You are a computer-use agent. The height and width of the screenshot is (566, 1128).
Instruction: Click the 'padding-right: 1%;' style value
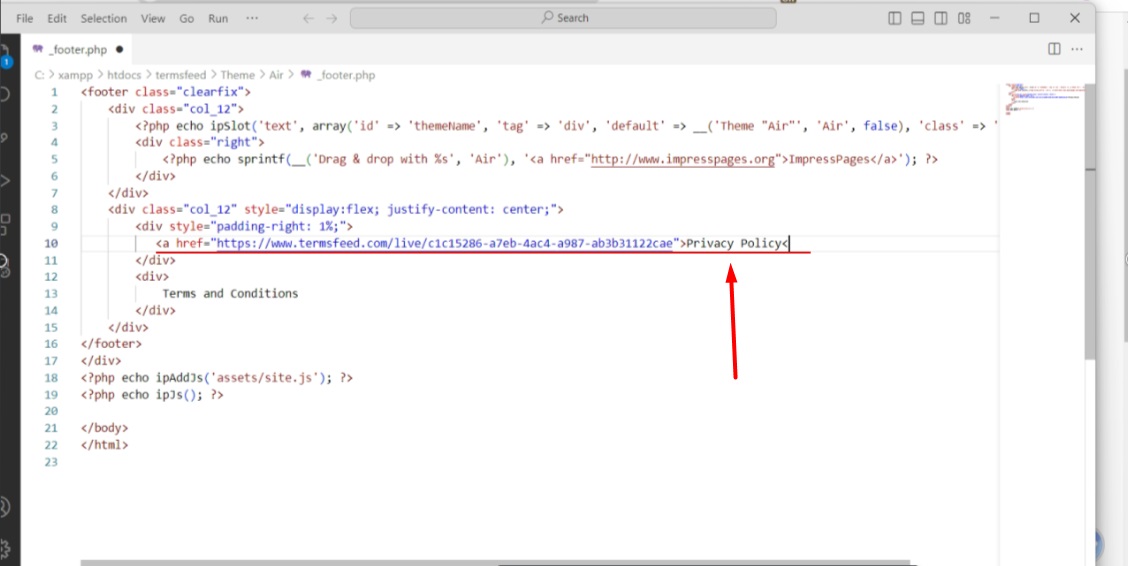tap(277, 227)
